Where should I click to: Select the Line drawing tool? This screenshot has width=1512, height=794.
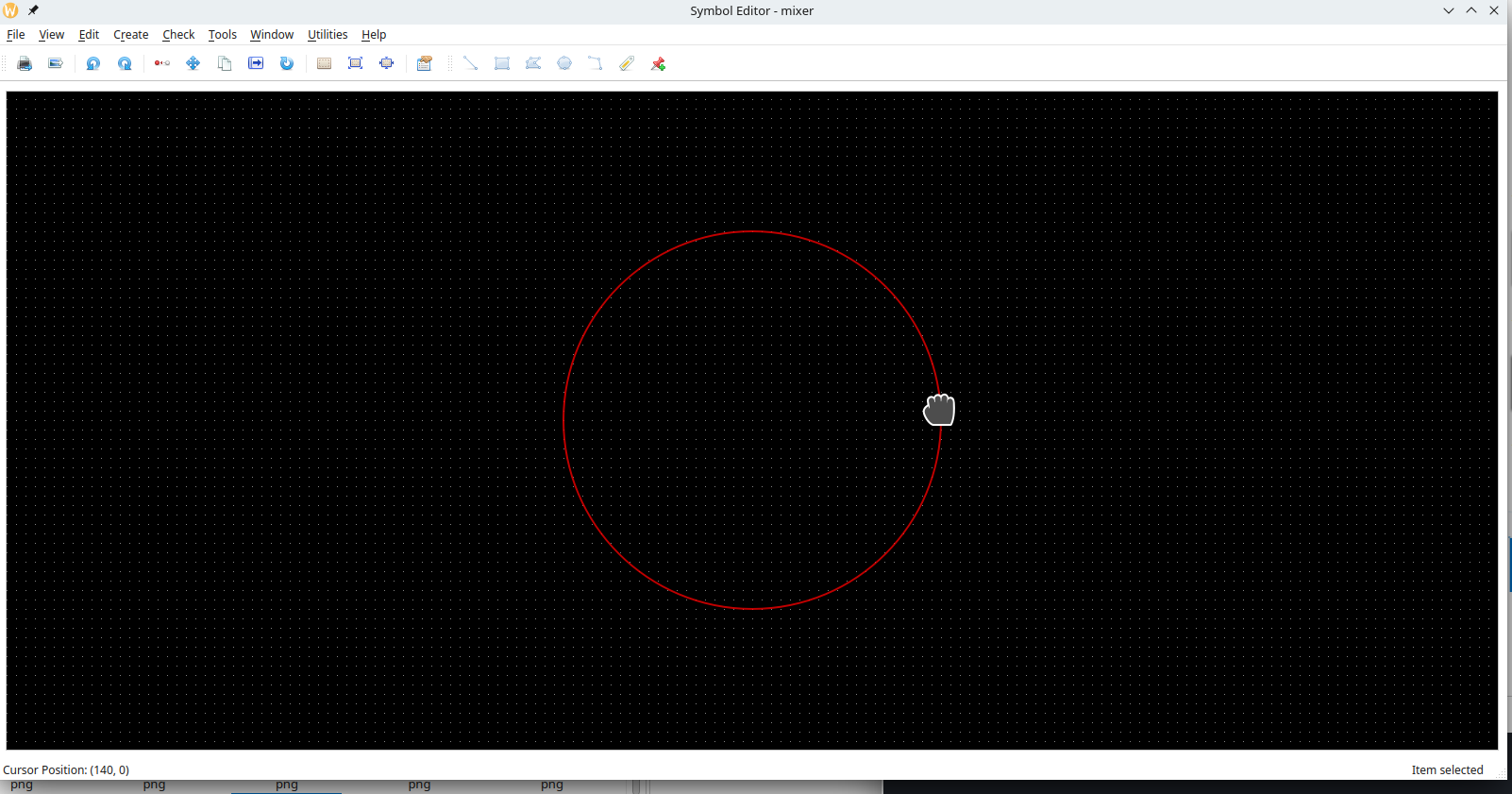(x=470, y=63)
